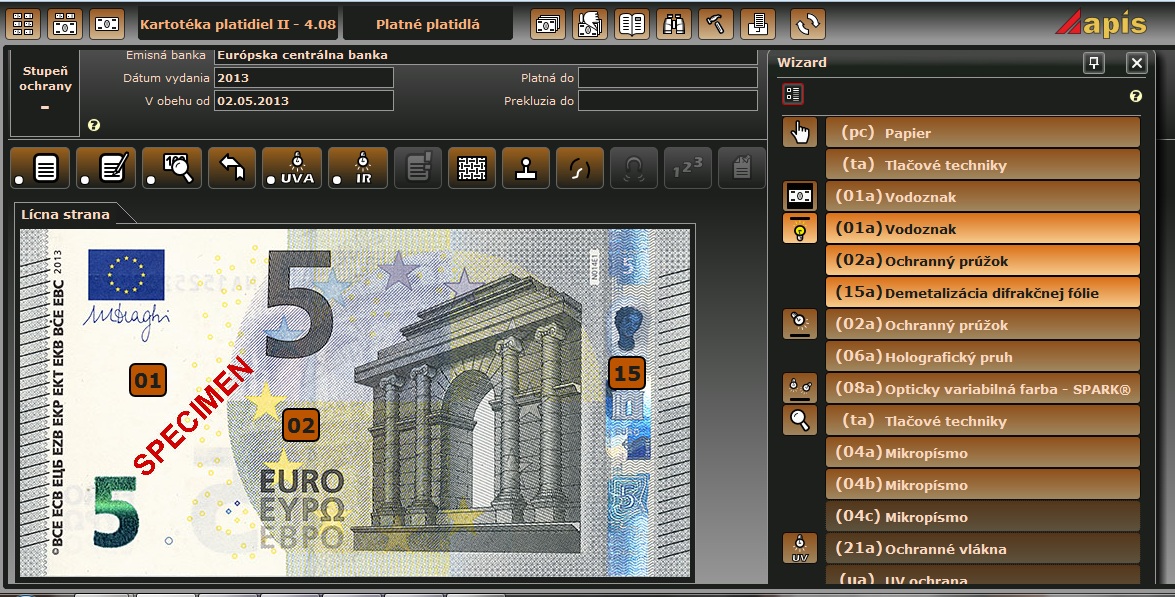The height and width of the screenshot is (597, 1175).
Task: Select (pc) Papier in Wizard list
Action: point(982,133)
